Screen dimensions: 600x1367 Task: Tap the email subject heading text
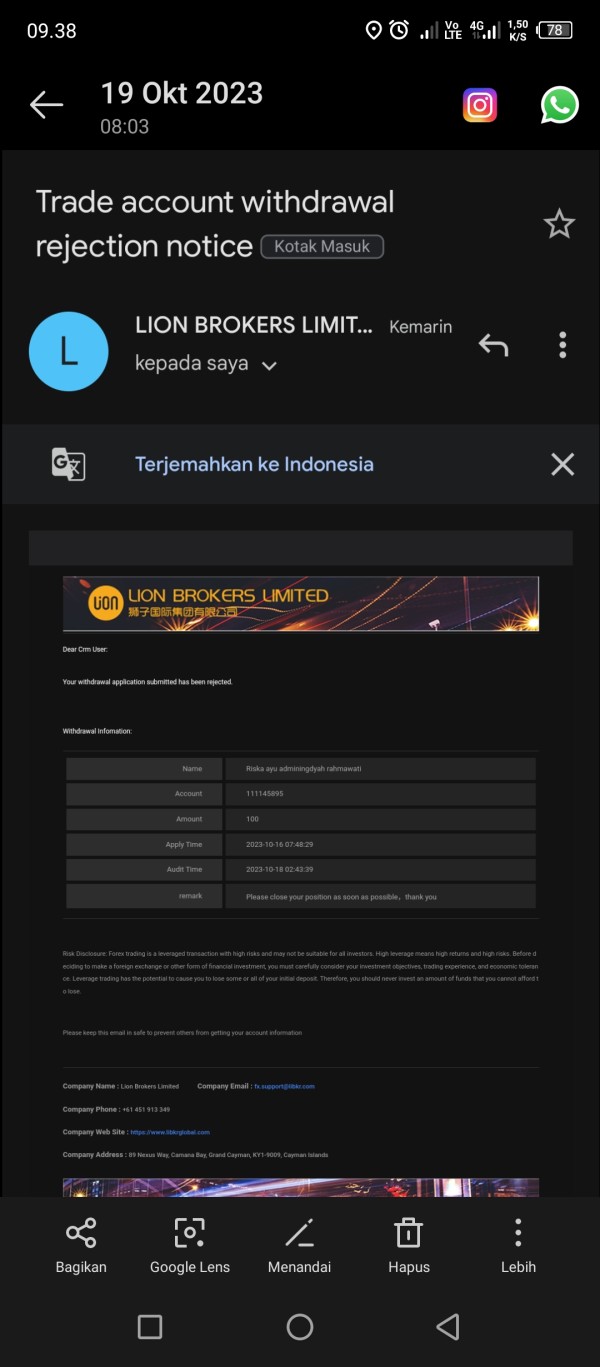[215, 224]
